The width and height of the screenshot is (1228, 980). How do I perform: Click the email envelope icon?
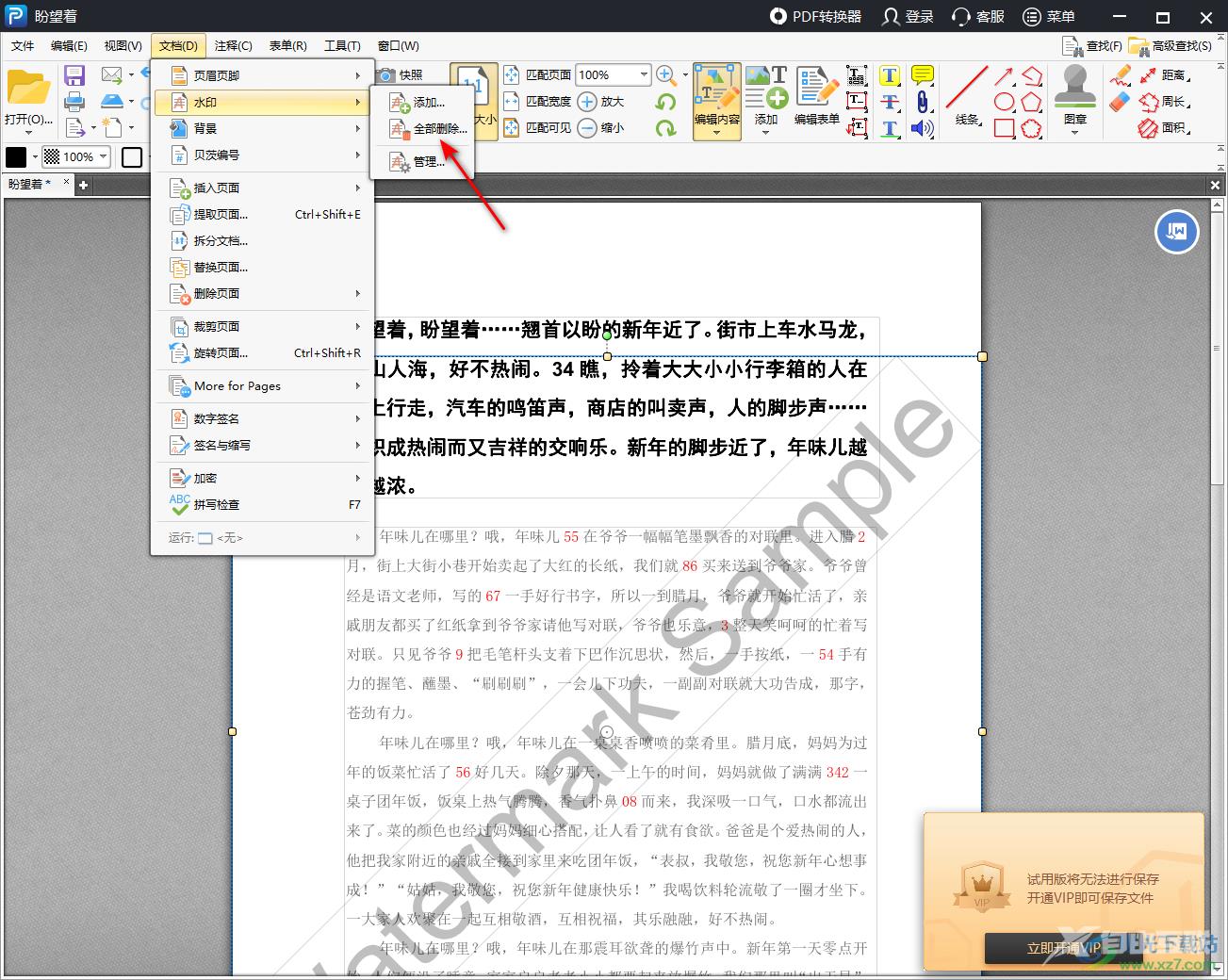point(112,74)
